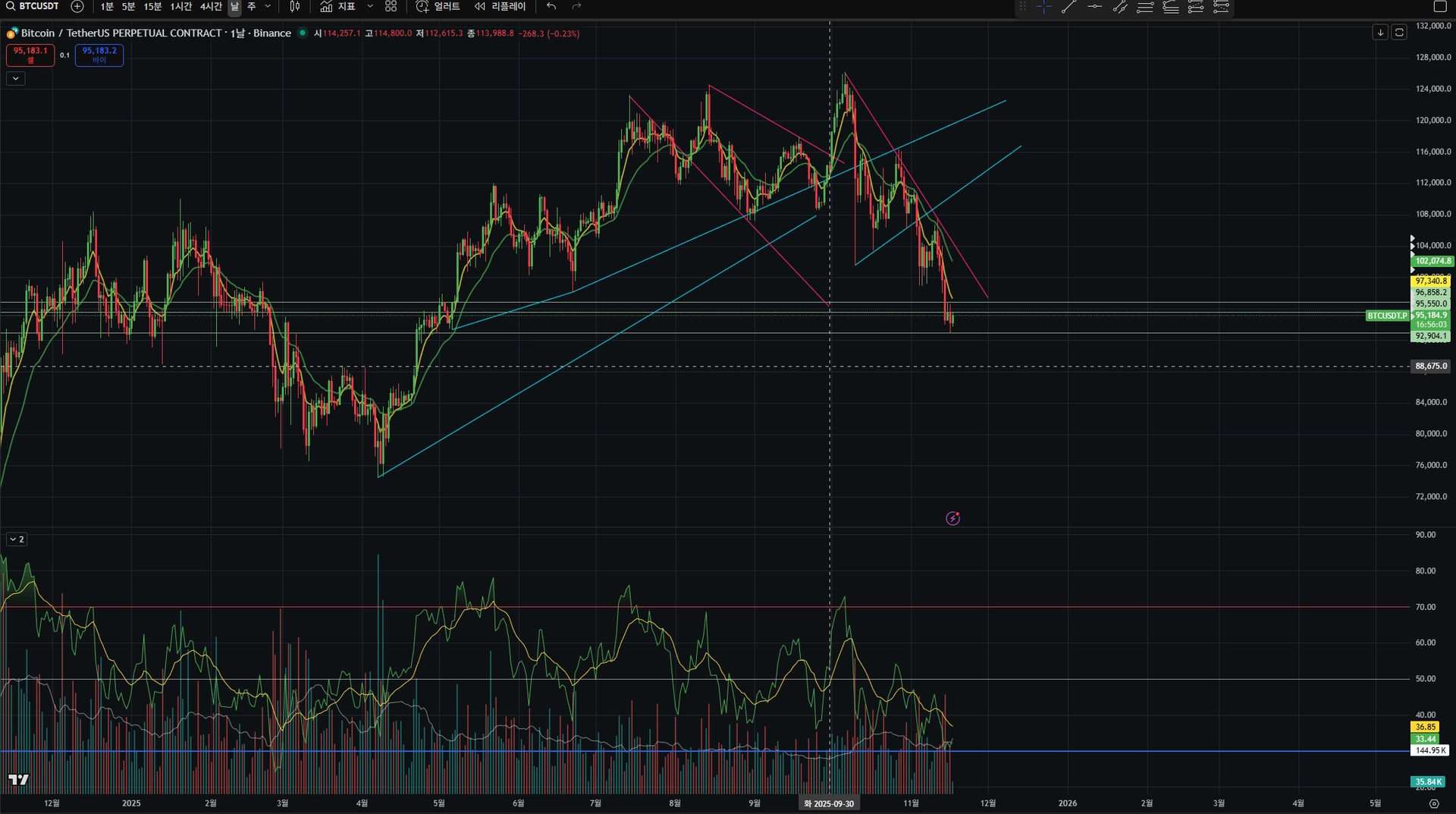Switch to the 1시간 interval
The width and height of the screenshot is (1456, 814).
(181, 6)
